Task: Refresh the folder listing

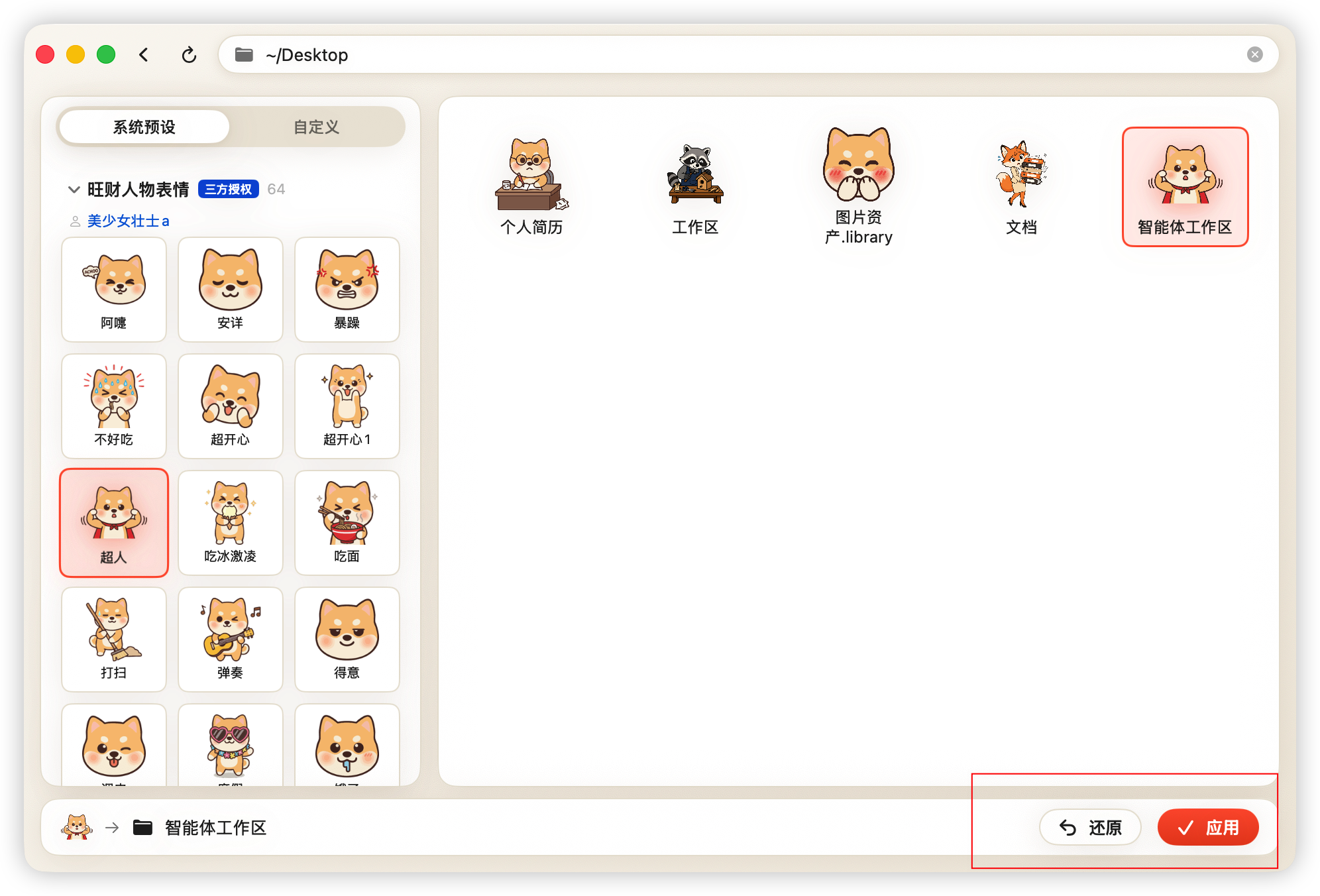Action: pyautogui.click(x=189, y=55)
